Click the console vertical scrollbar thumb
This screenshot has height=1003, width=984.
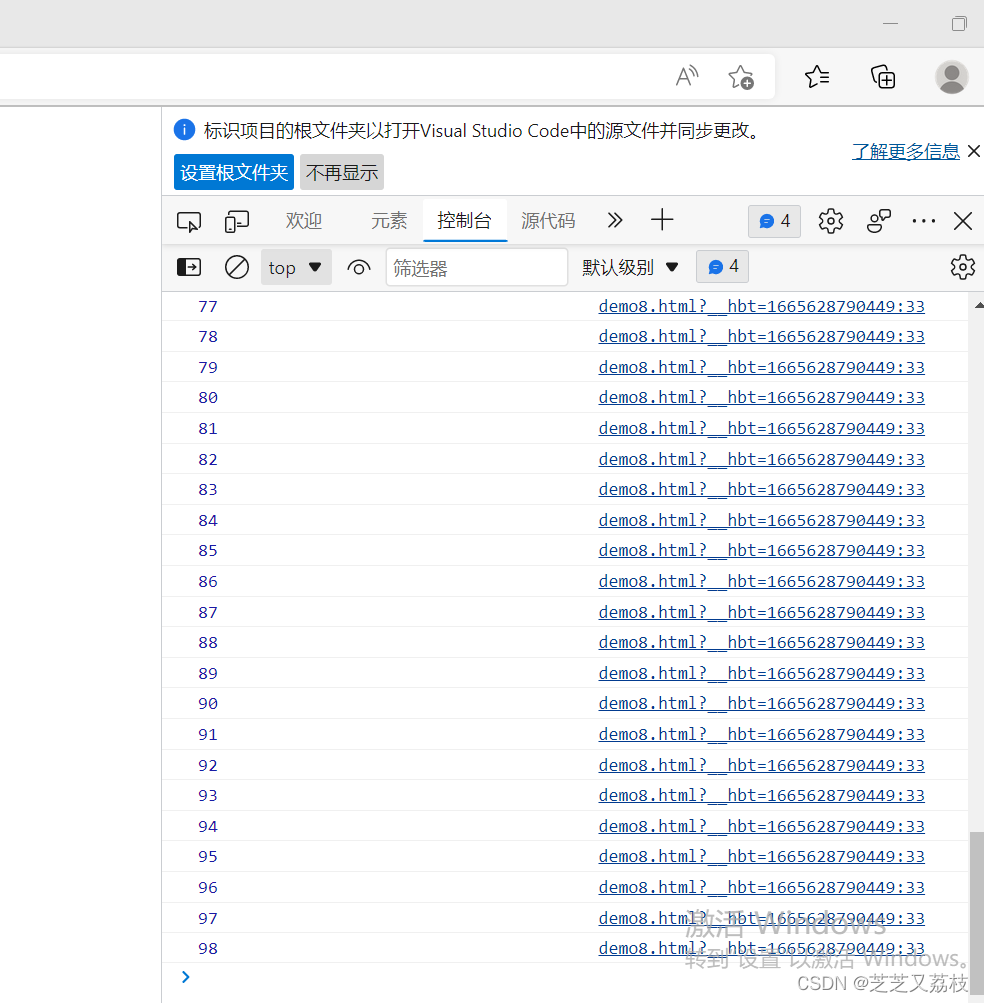(x=976, y=915)
